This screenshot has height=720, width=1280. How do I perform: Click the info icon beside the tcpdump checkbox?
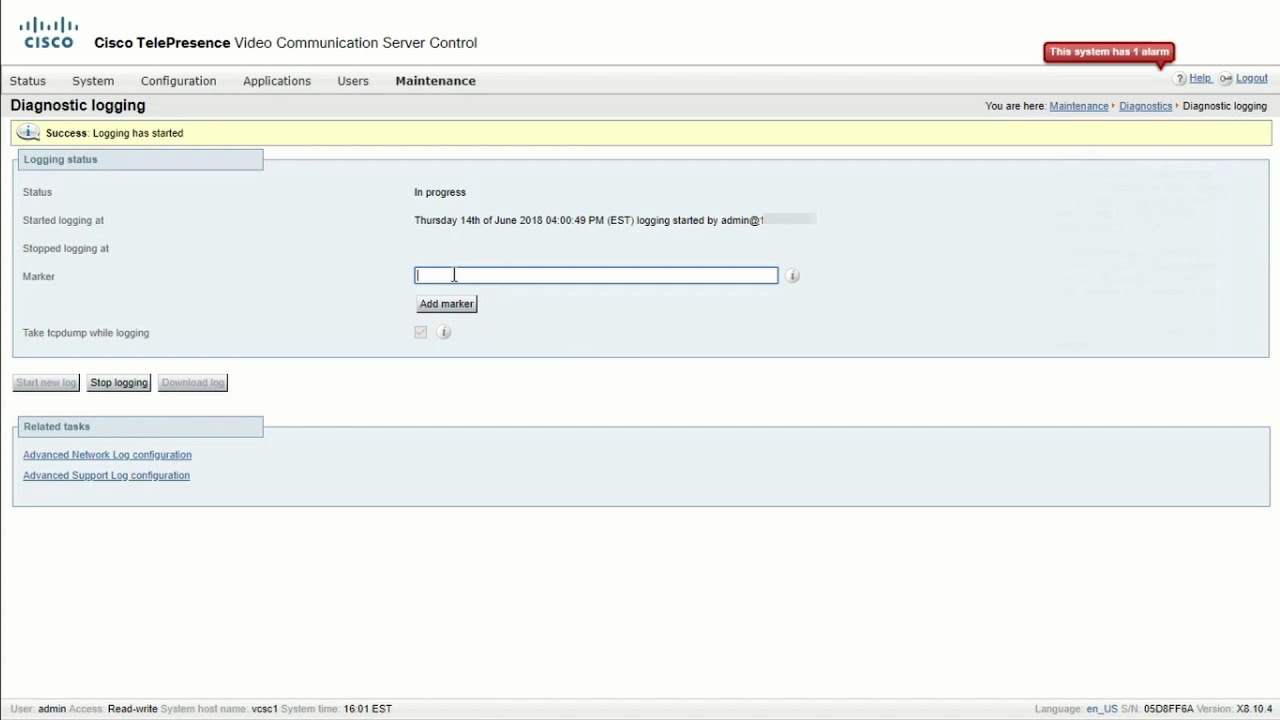click(x=444, y=333)
